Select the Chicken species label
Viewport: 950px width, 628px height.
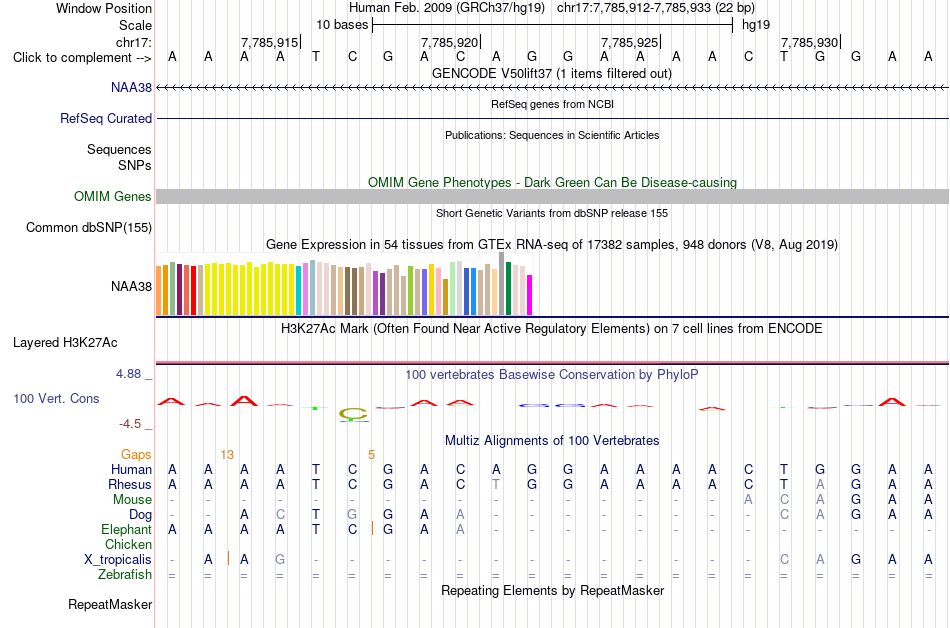(128, 544)
